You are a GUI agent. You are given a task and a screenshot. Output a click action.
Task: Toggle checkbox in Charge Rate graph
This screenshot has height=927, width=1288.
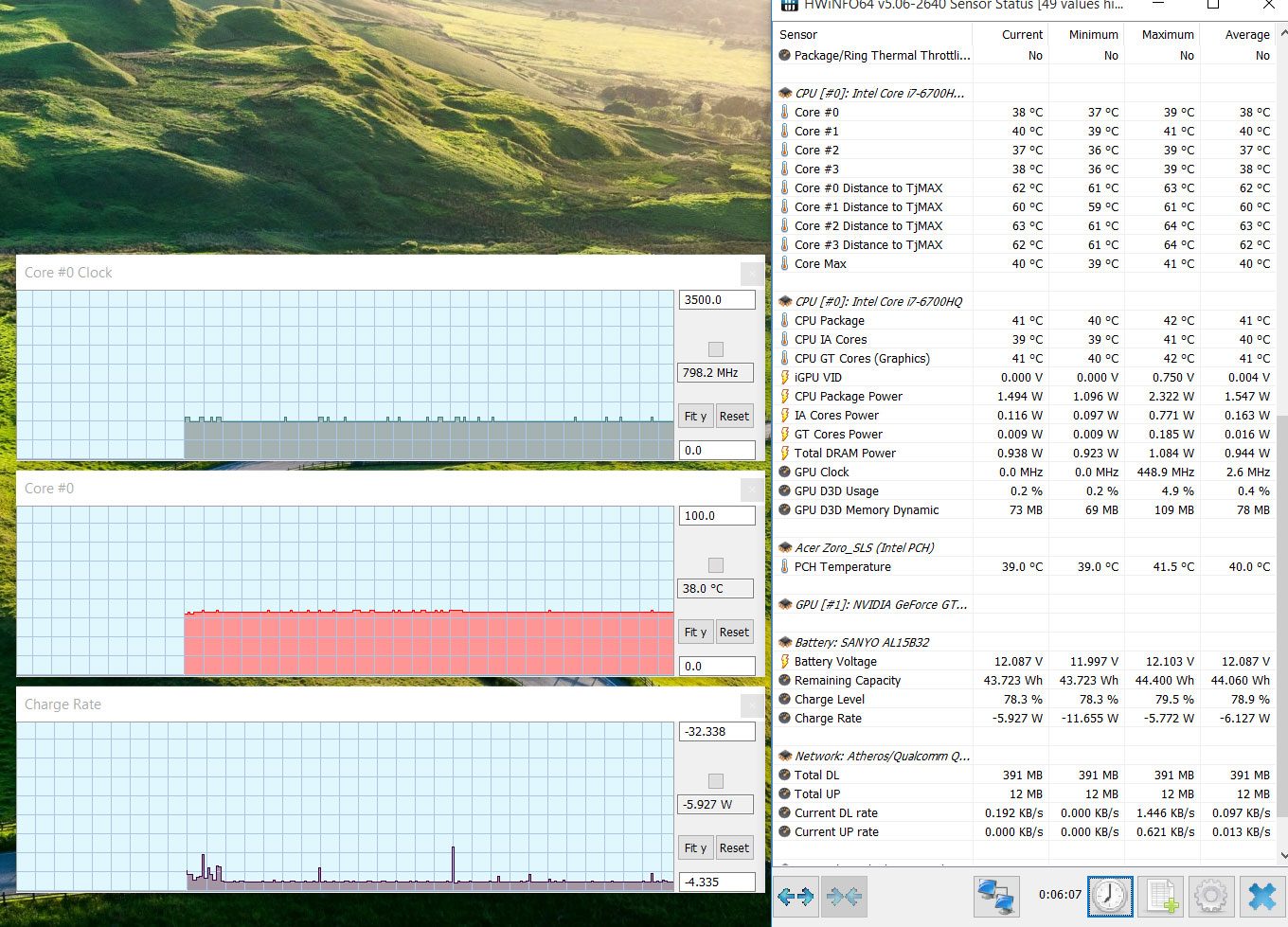[x=716, y=781]
